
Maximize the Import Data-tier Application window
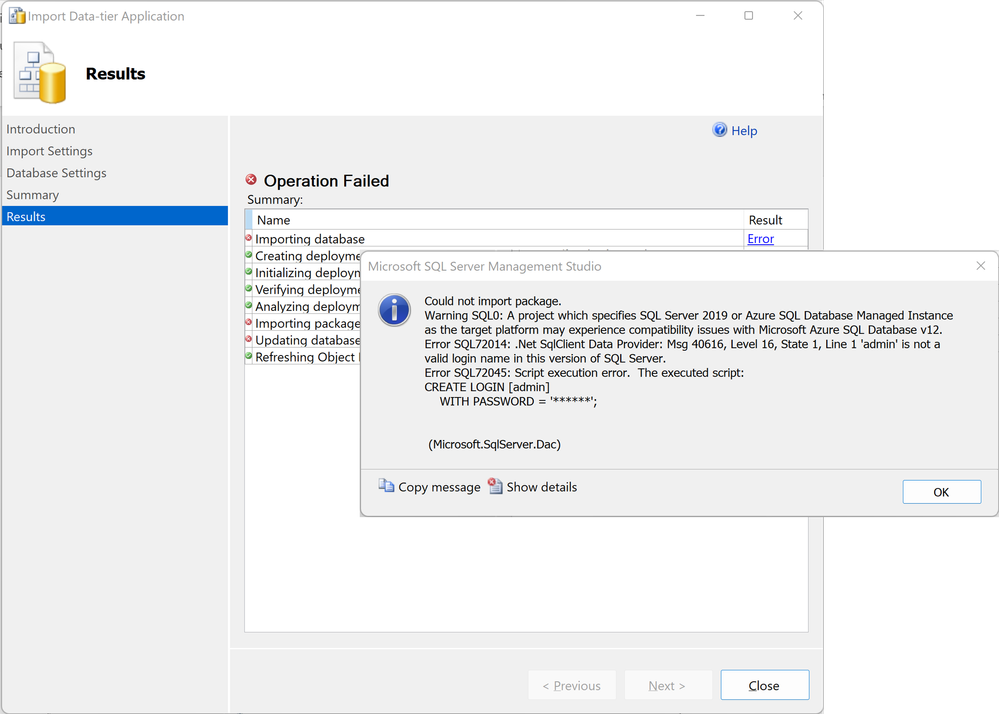749,15
